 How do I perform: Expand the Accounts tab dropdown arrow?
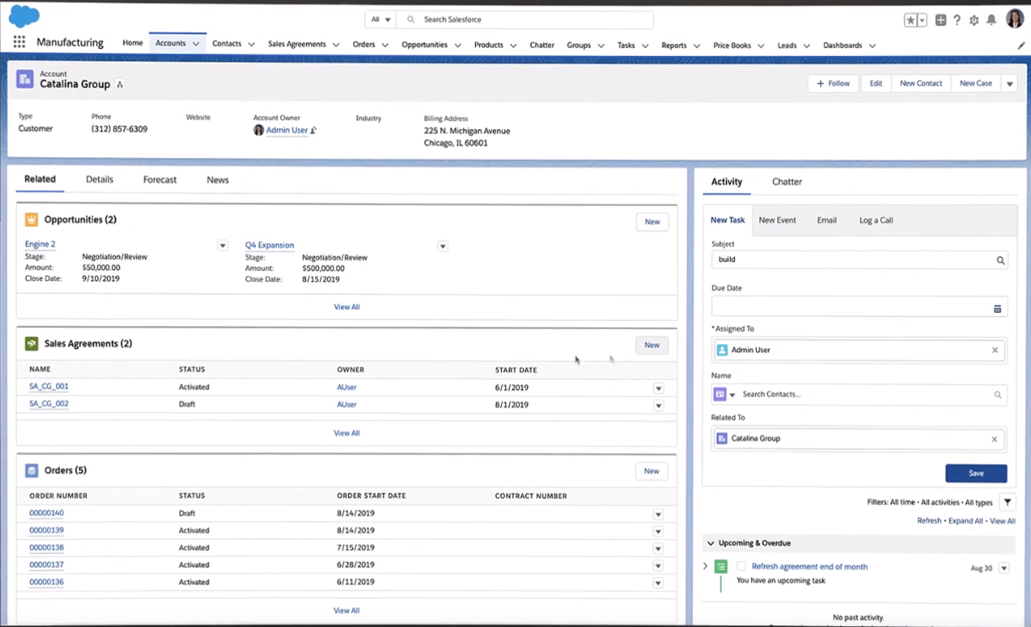tap(196, 44)
